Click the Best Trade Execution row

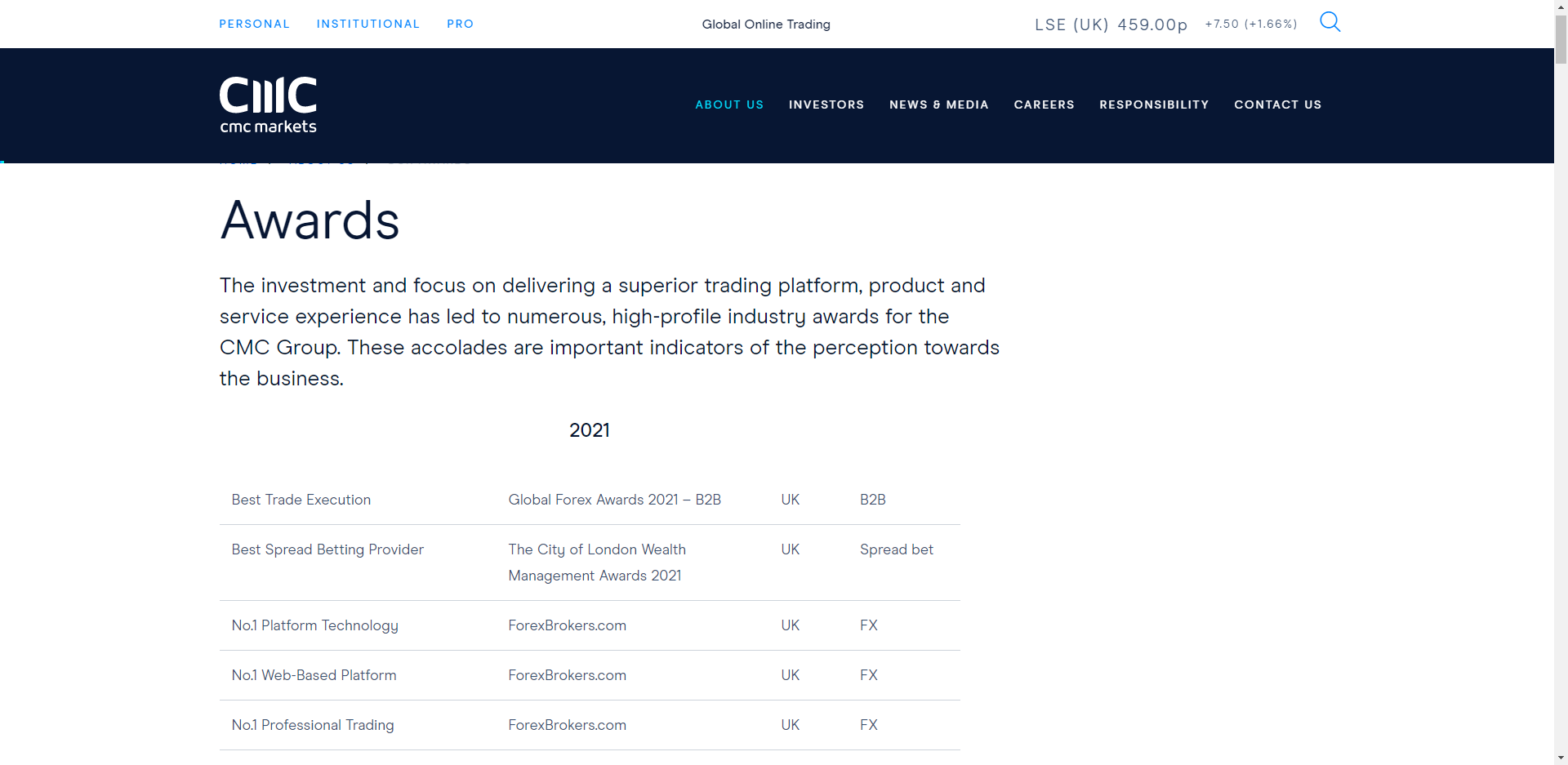click(x=301, y=500)
